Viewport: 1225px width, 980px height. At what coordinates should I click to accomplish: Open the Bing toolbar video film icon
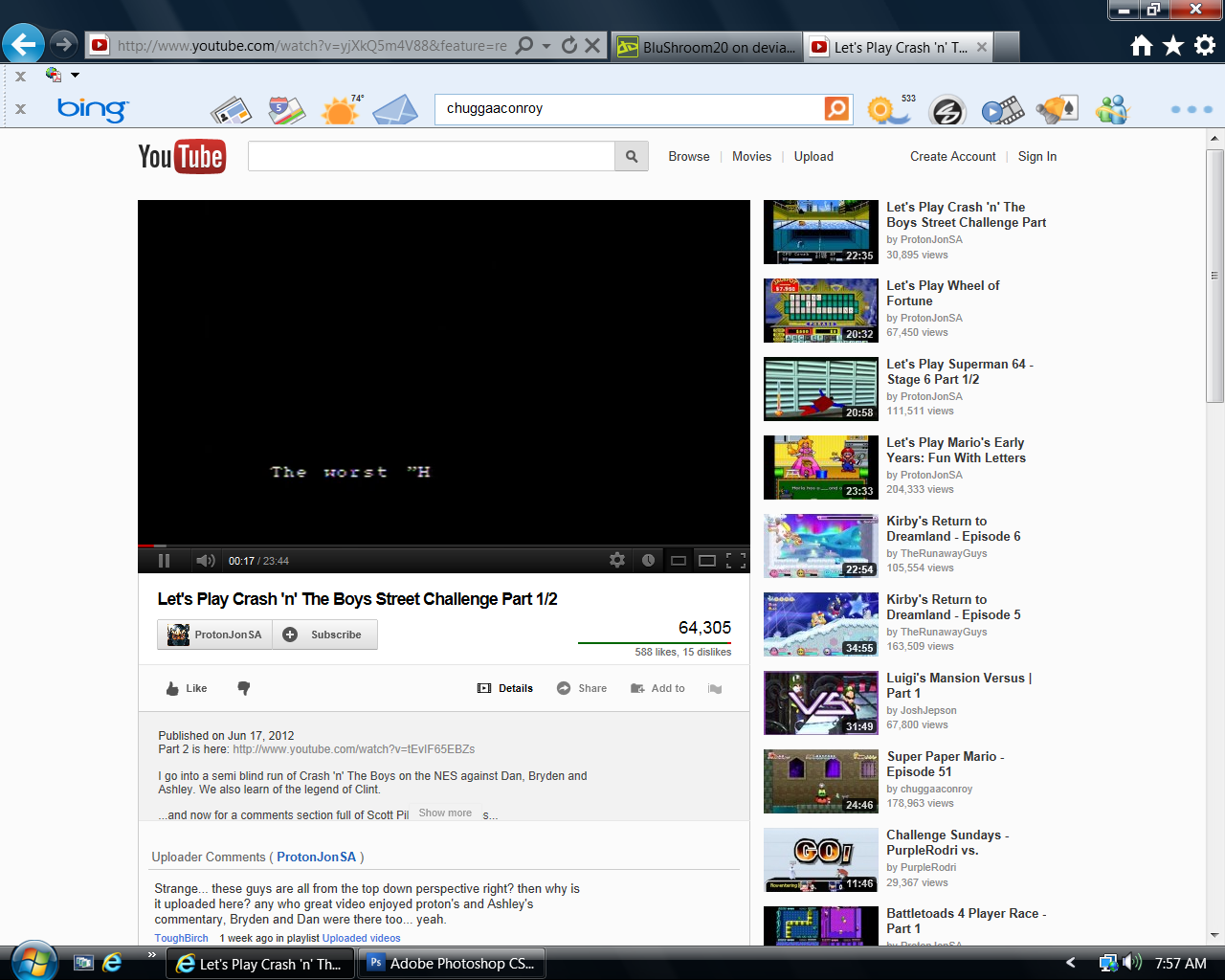coord(1002,111)
